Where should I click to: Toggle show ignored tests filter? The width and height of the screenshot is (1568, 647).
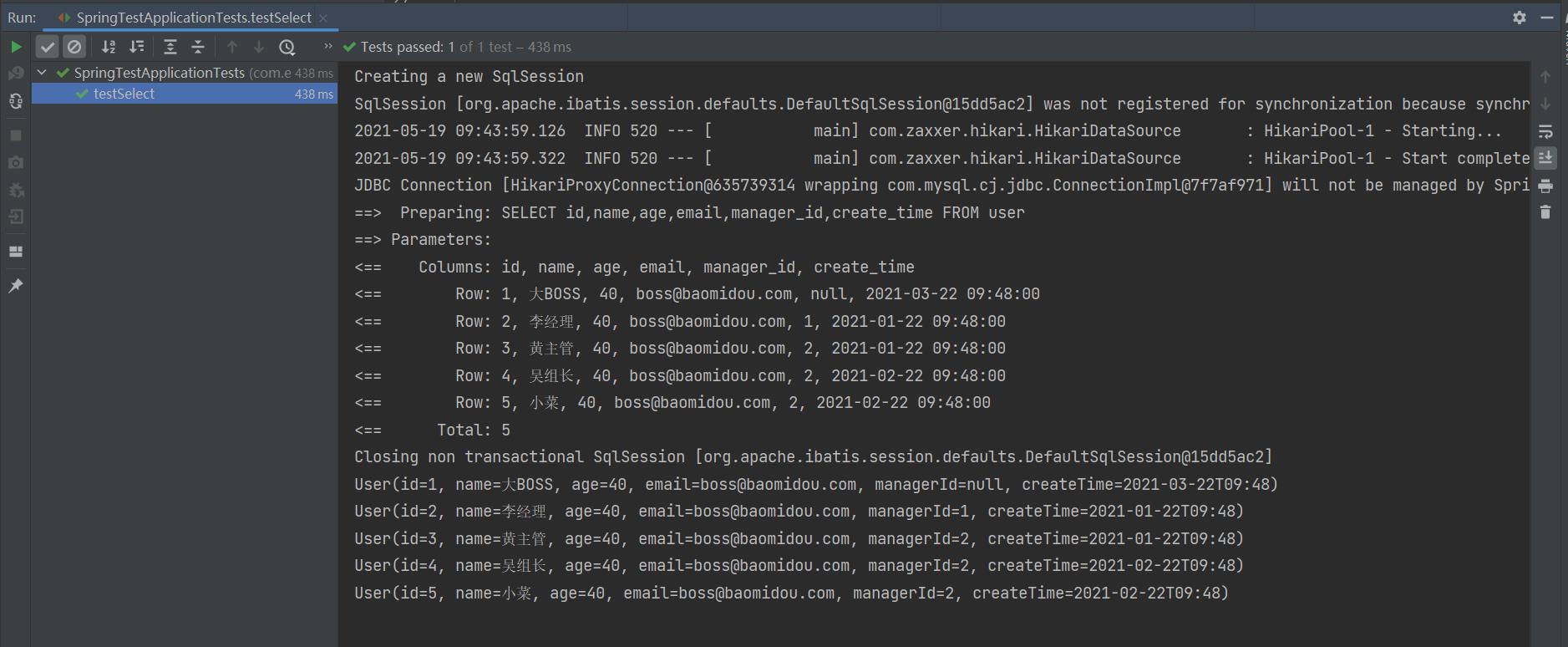tap(74, 47)
